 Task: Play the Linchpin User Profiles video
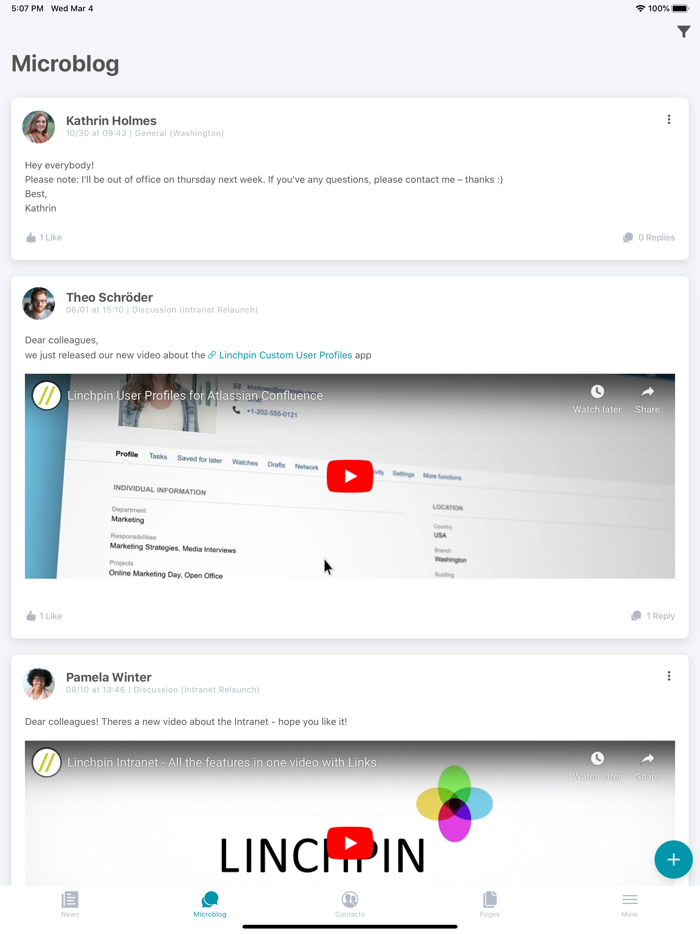(x=350, y=476)
